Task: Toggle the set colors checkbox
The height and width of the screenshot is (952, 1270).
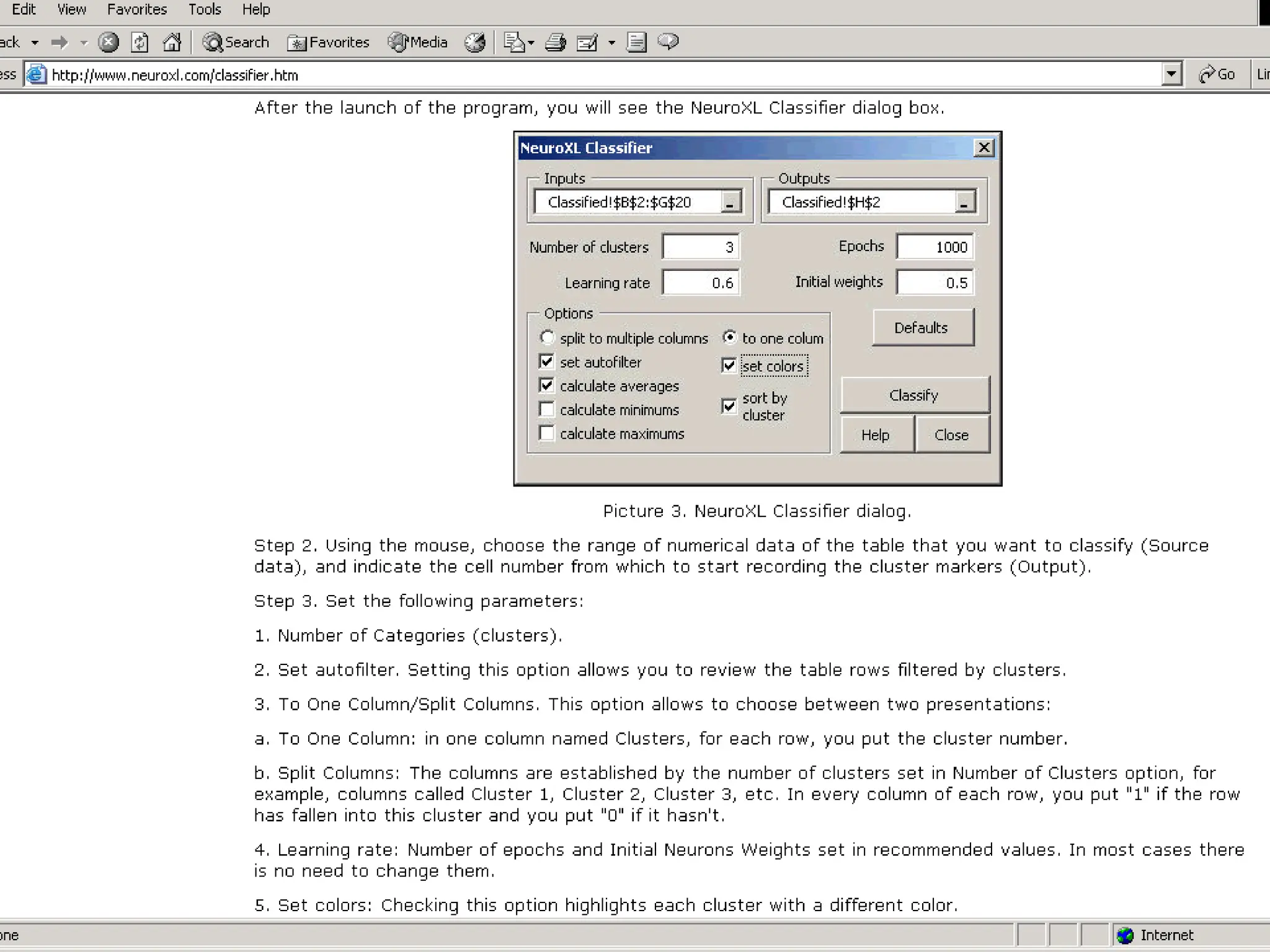Action: point(729,366)
